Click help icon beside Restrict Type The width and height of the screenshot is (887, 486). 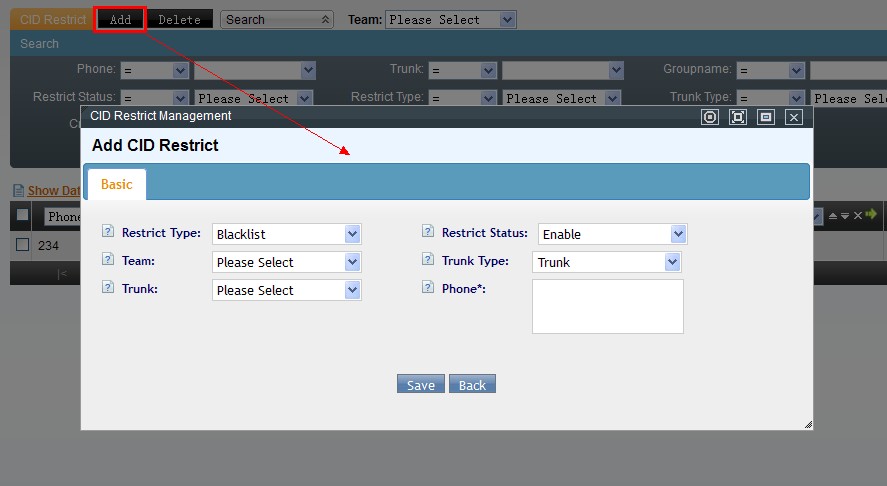point(108,232)
